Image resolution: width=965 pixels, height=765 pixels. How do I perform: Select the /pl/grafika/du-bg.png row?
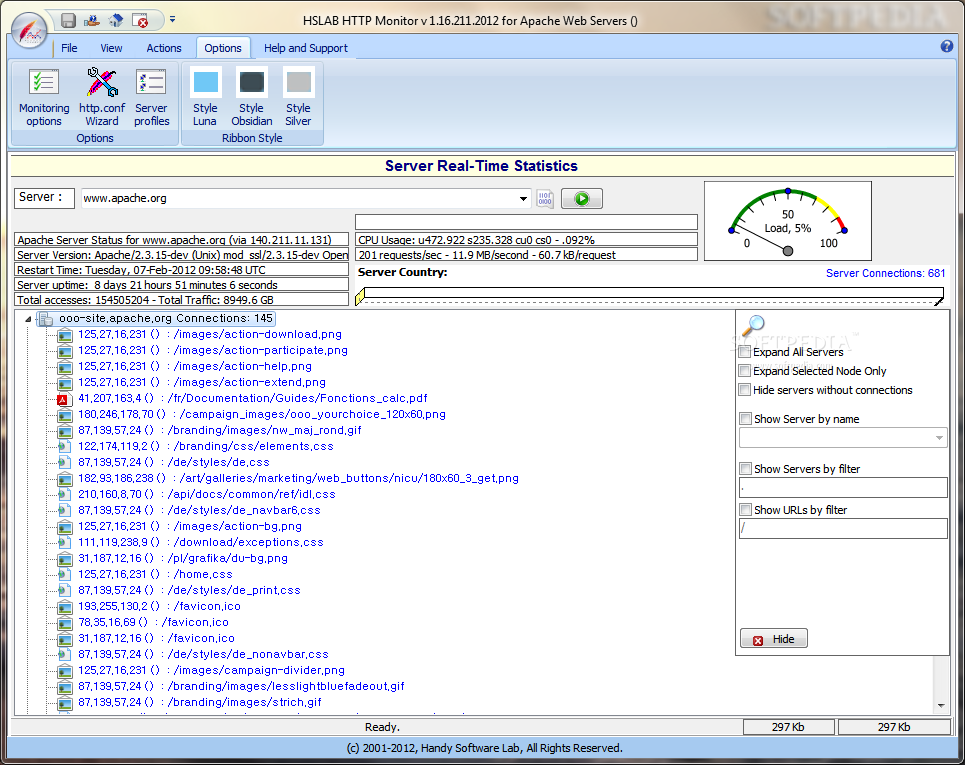pyautogui.click(x=183, y=558)
